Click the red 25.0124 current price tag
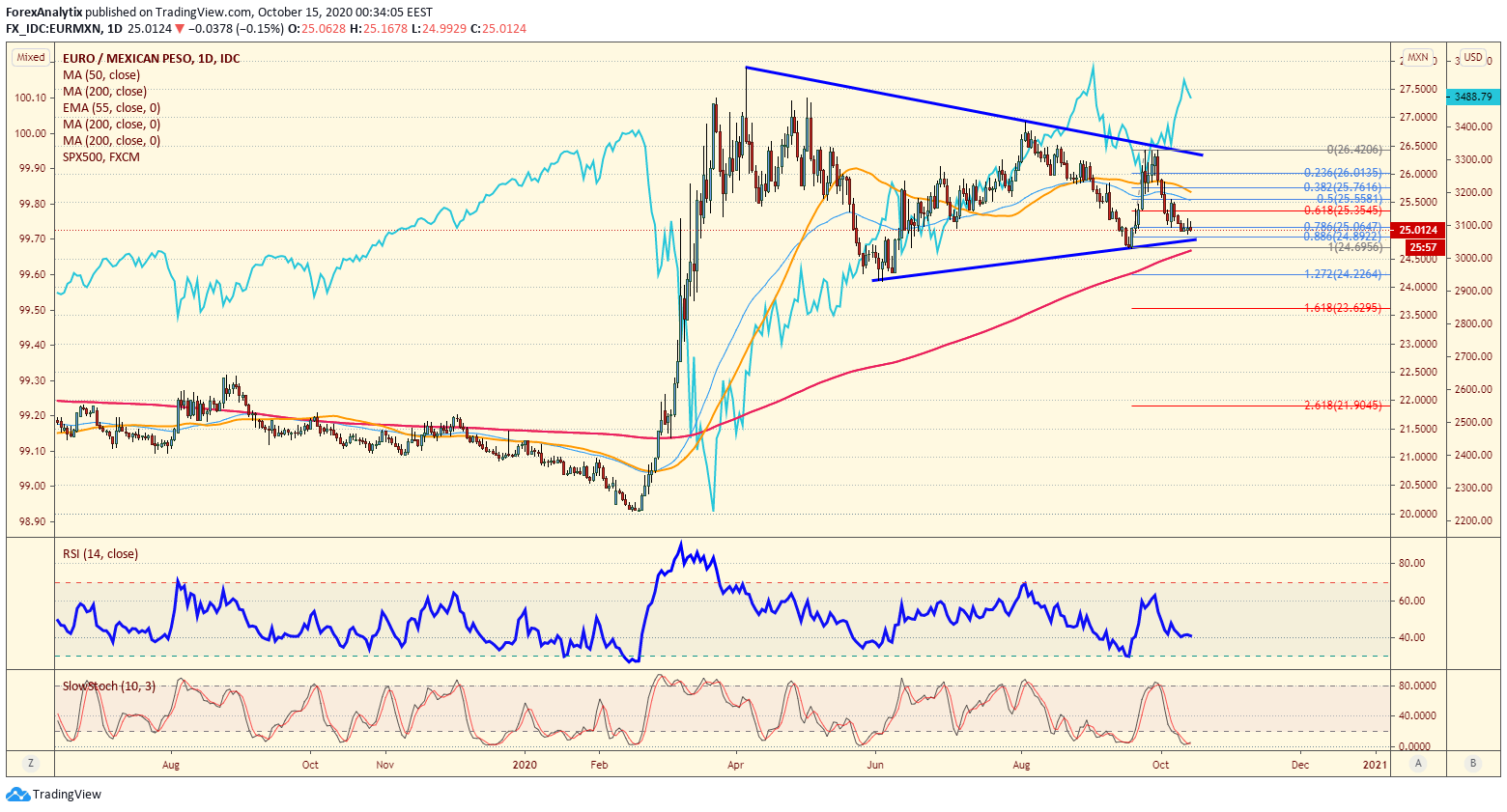This screenshot has width=1507, height=812. tap(1419, 230)
